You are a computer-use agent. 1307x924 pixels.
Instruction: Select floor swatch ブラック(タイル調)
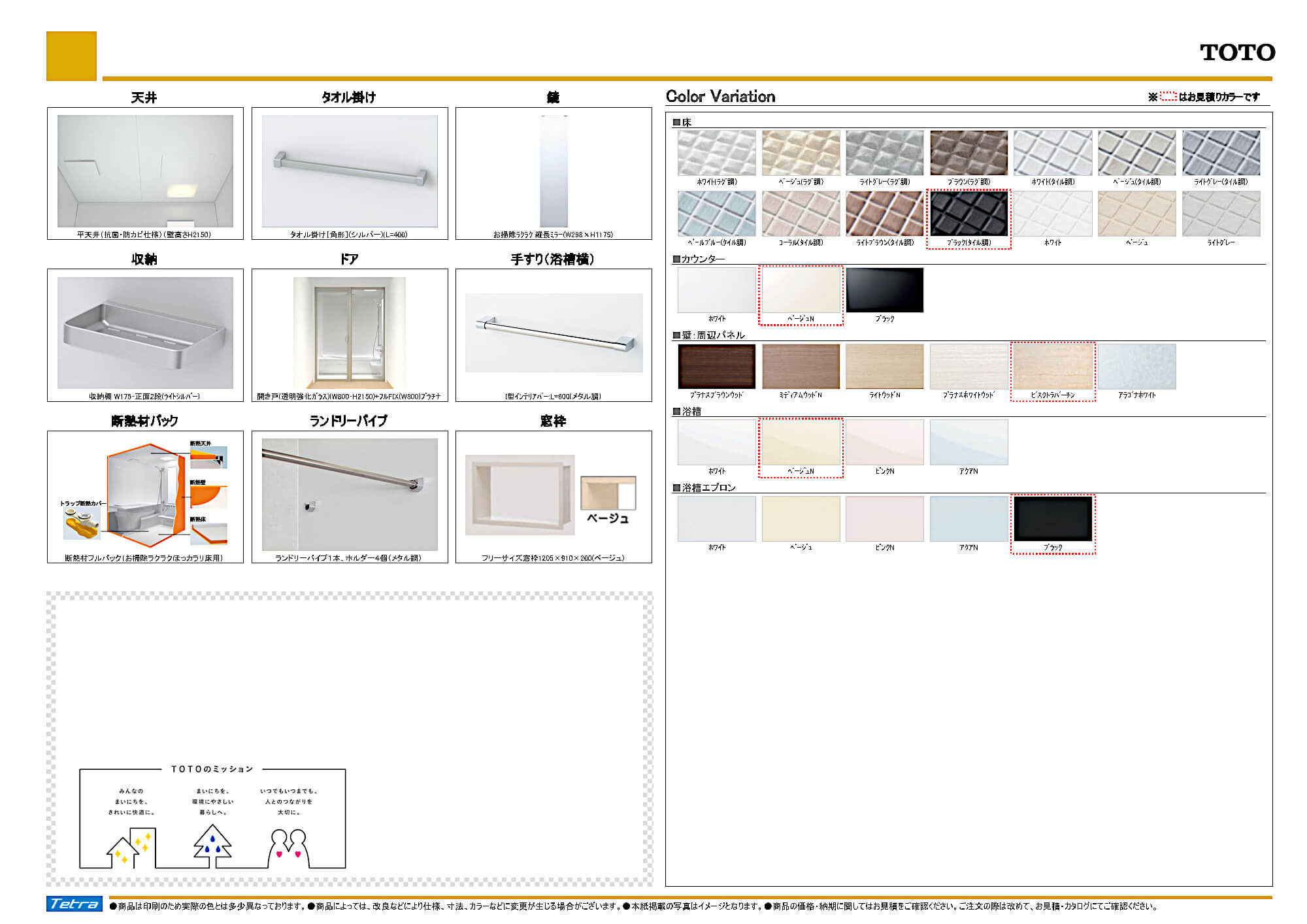[969, 214]
